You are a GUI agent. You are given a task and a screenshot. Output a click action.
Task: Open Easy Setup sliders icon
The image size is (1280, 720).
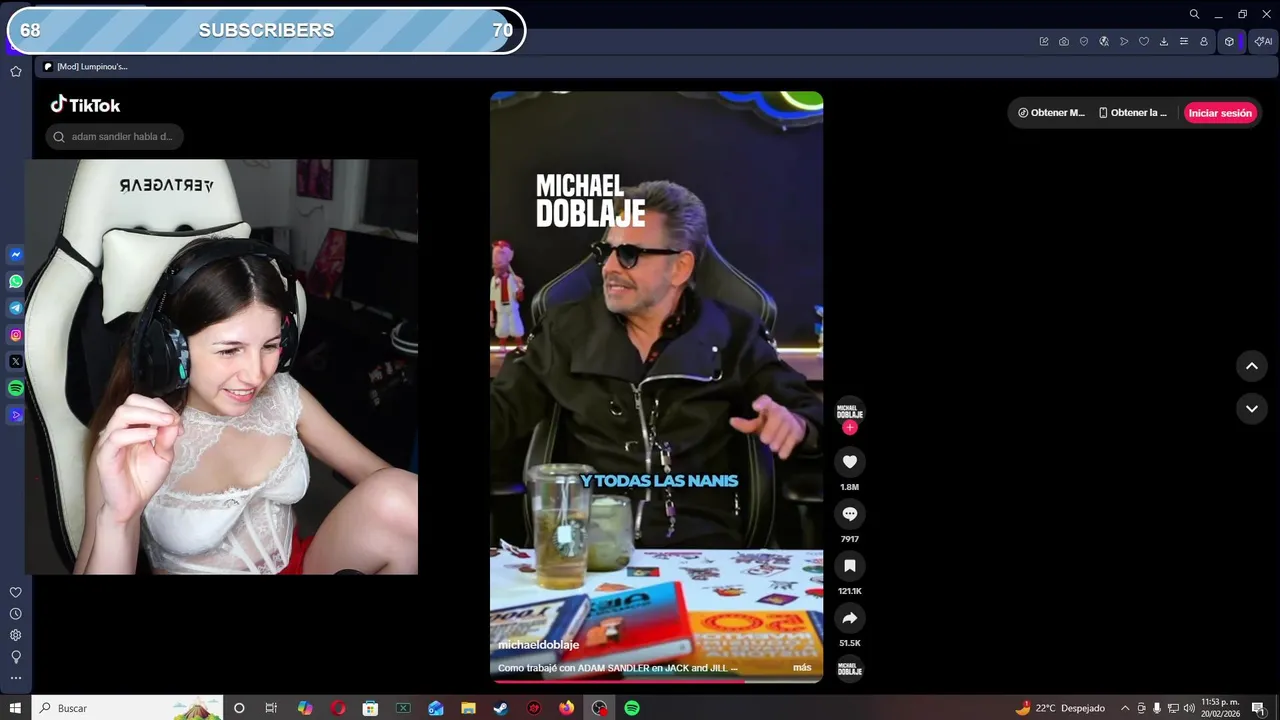1184,41
